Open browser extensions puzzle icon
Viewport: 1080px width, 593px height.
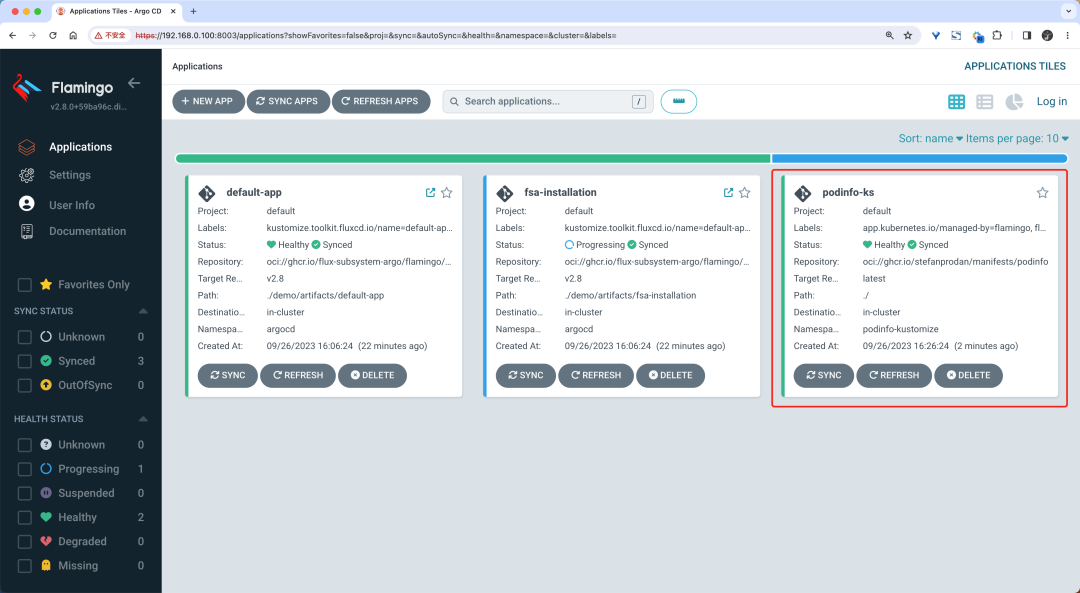pos(997,35)
